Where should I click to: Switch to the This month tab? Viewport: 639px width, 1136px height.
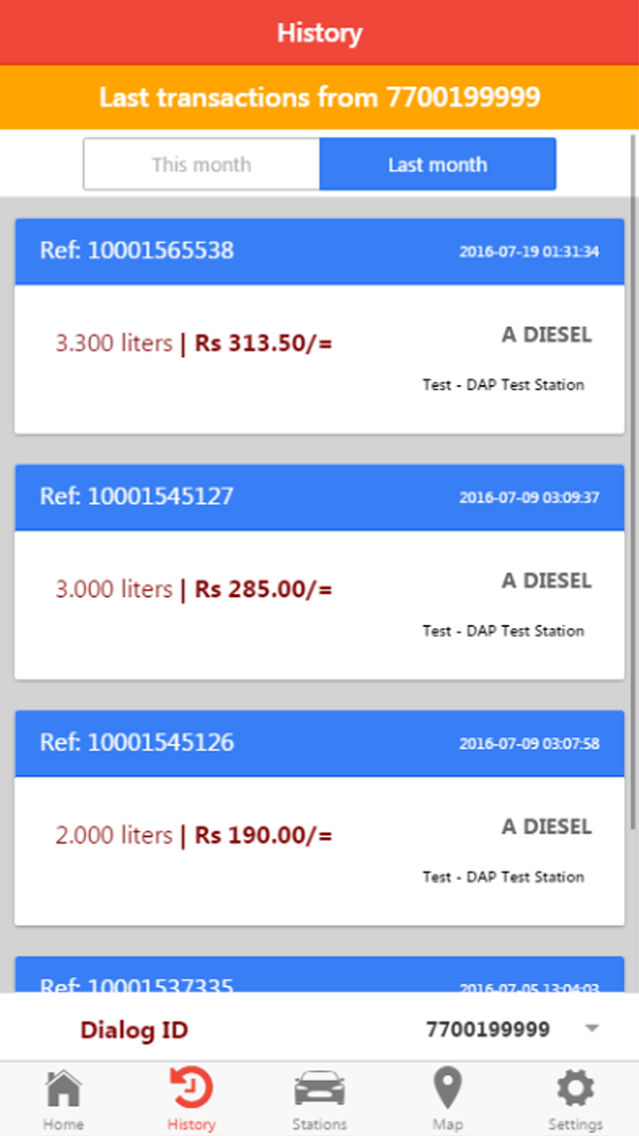[200, 164]
